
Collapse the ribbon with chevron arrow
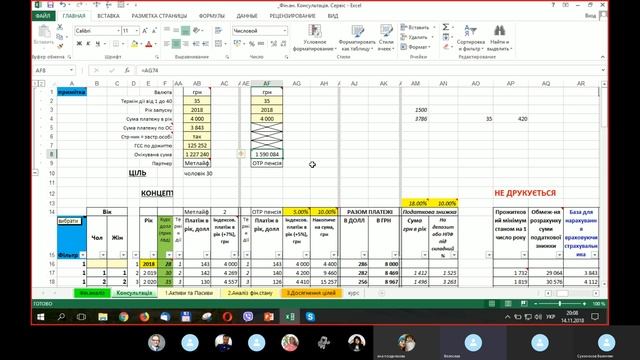point(602,57)
